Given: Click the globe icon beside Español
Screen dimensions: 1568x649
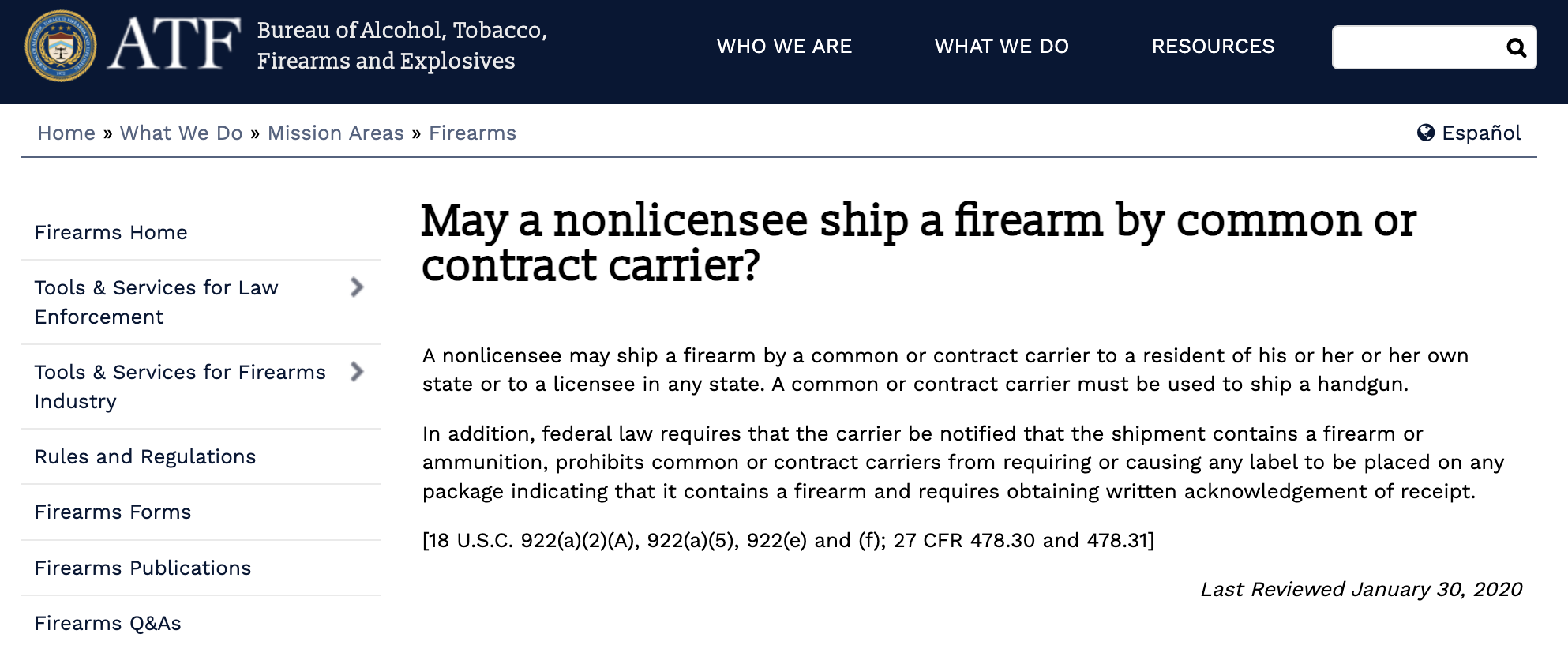Looking at the screenshot, I should (1425, 133).
